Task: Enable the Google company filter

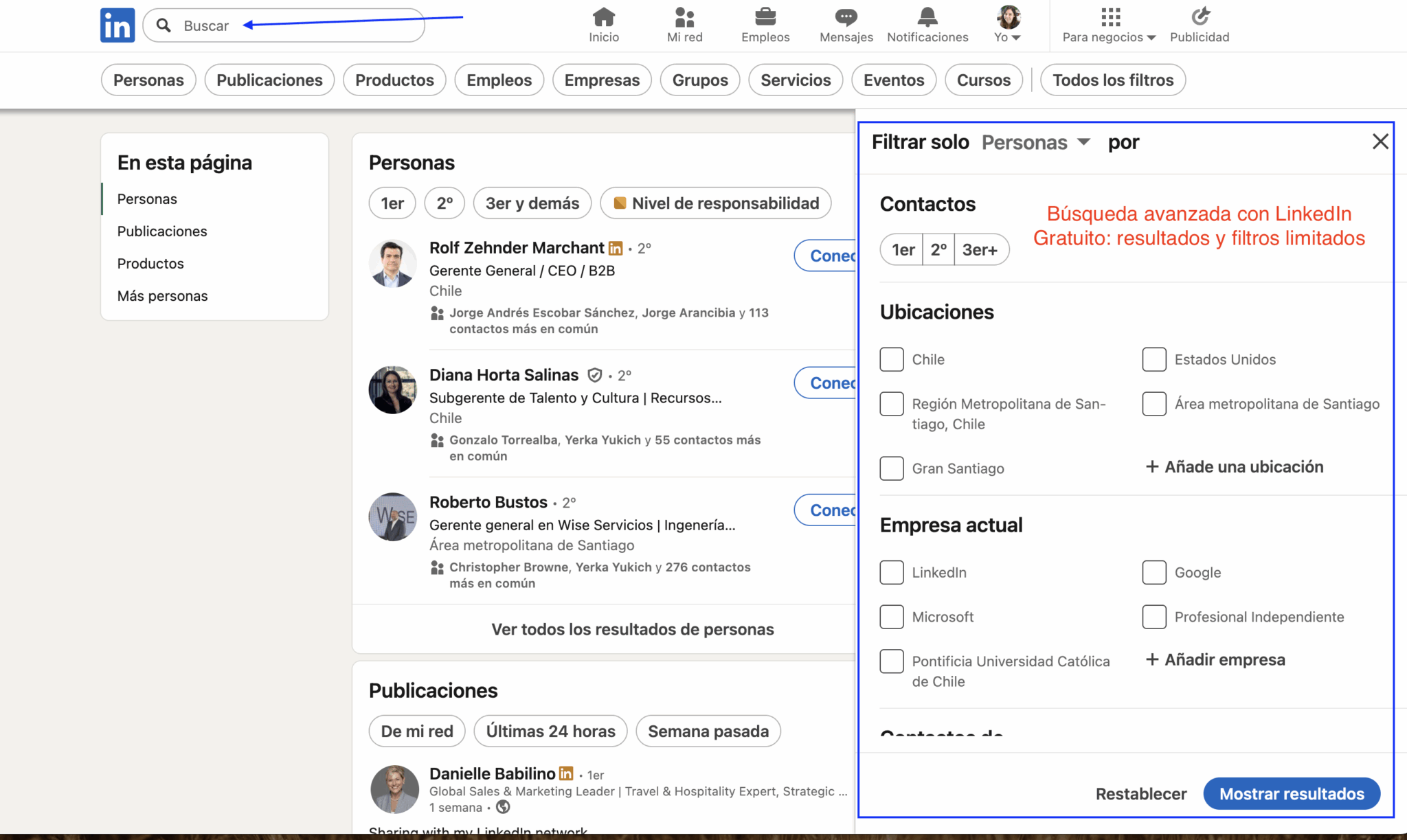Action: [1153, 572]
